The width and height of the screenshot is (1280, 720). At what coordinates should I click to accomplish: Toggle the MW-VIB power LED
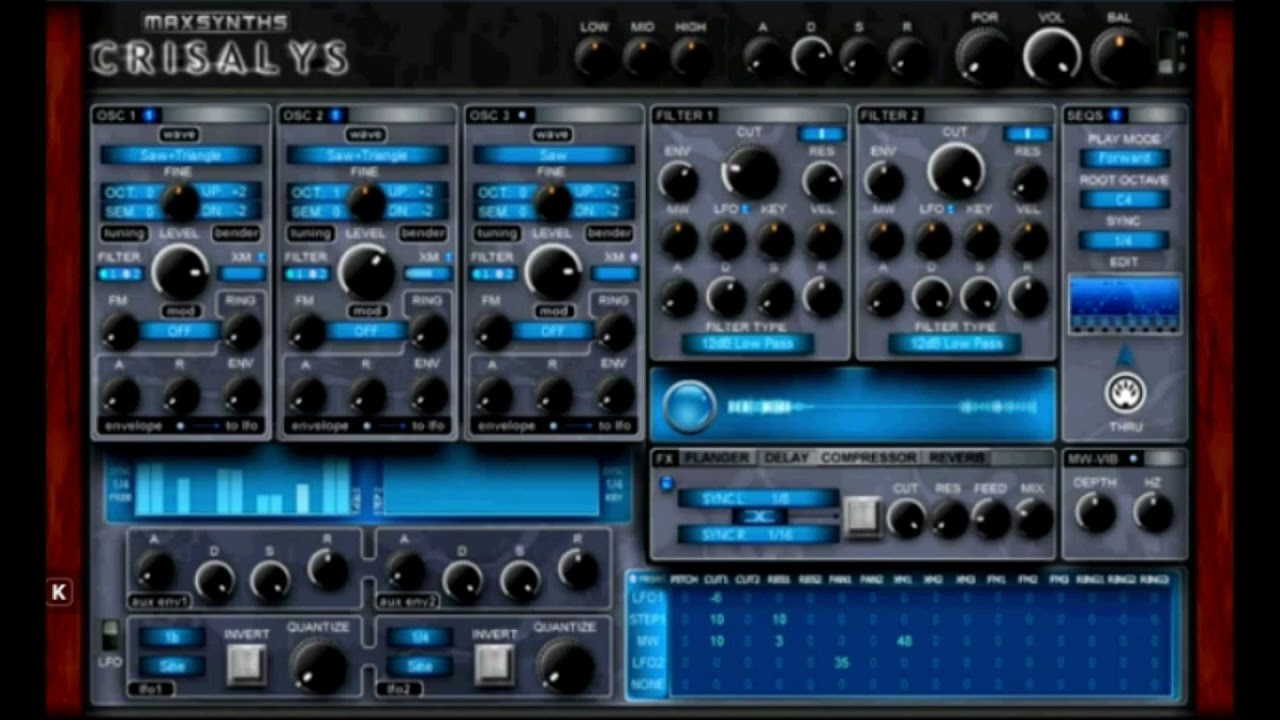(x=1133, y=459)
